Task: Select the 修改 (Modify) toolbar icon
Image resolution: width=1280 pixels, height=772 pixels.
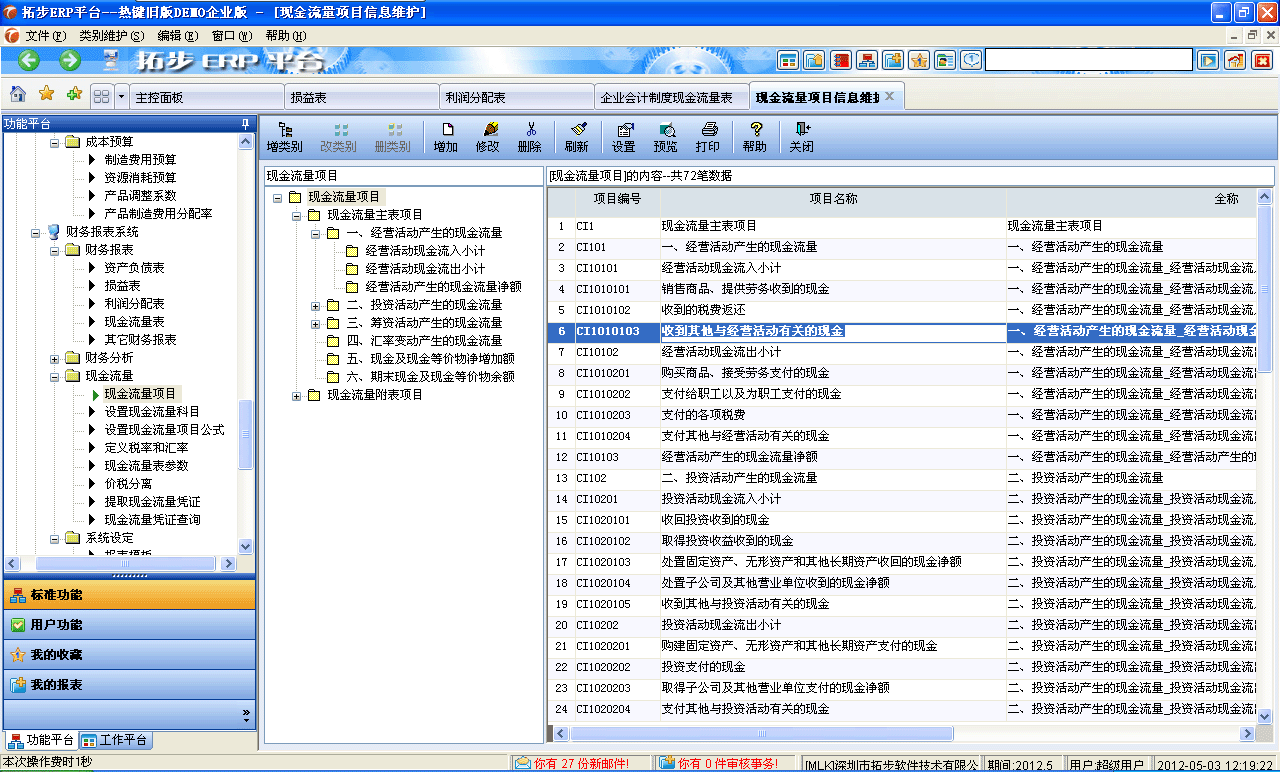Action: 489,135
